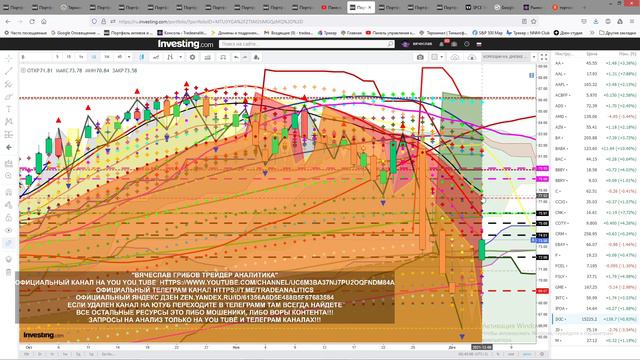Screen dimensions: 640x360
Task: Show more bookmarks with the overflow chevron
Action: 592,33
